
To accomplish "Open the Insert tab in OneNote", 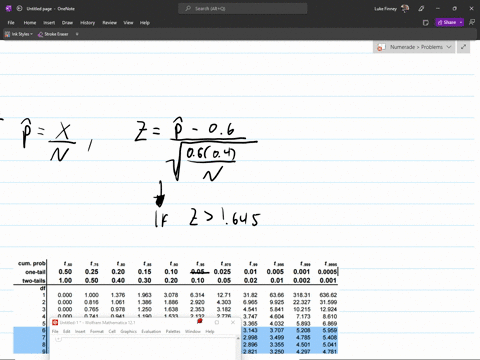I will coord(49,23).
